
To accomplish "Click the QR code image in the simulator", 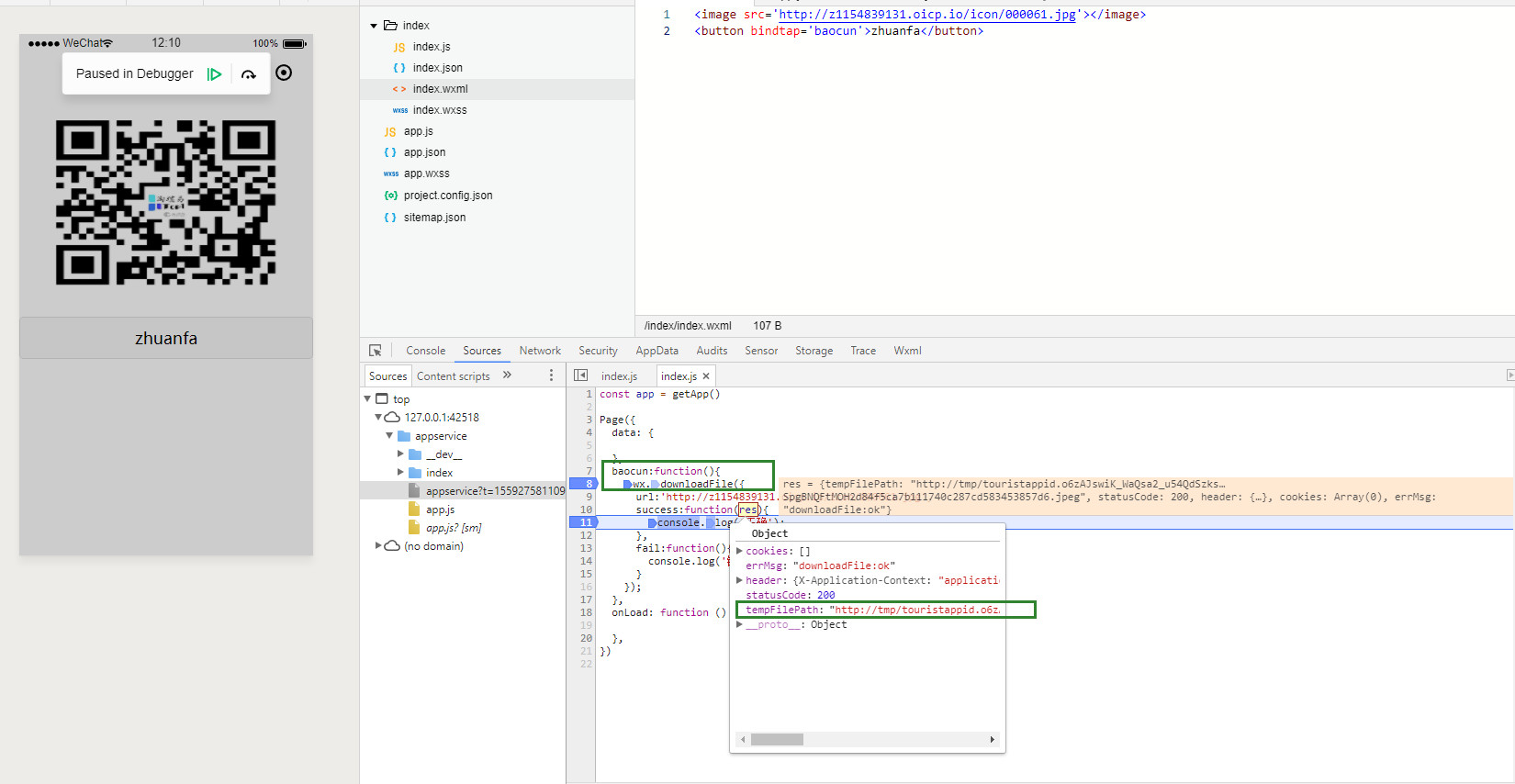I will click(166, 202).
